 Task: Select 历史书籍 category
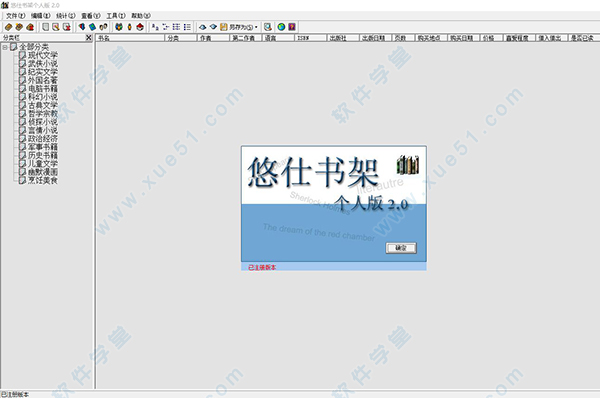[x=42, y=155]
